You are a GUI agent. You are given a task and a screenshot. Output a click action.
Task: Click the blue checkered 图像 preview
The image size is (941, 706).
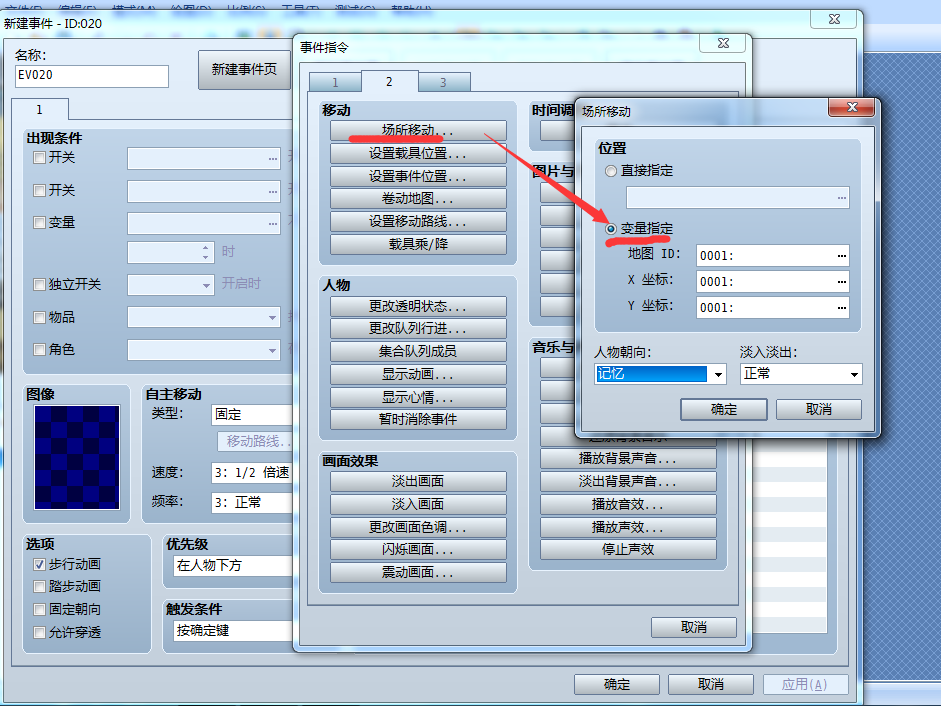pos(77,457)
